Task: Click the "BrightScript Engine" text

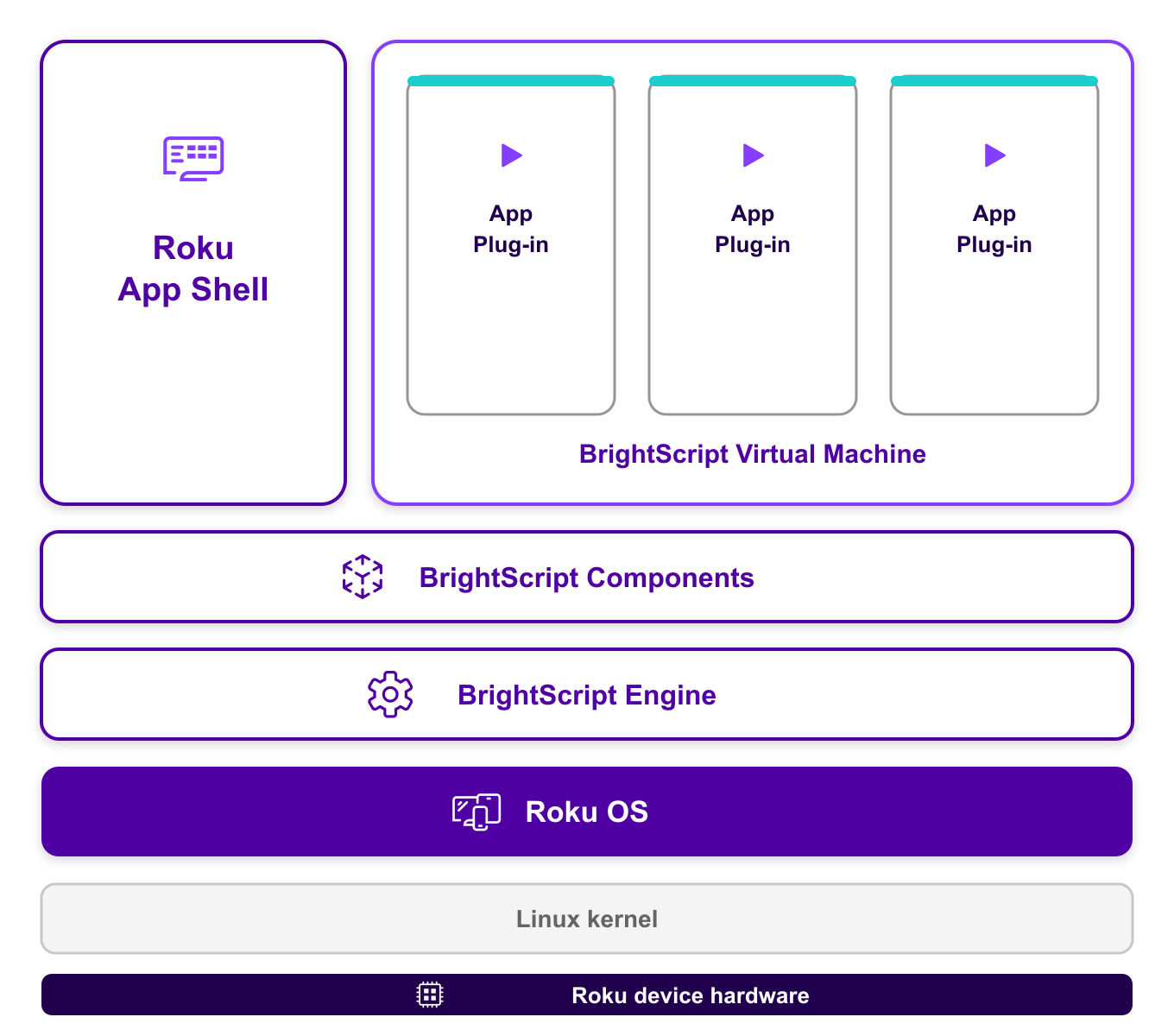Action: 587,695
